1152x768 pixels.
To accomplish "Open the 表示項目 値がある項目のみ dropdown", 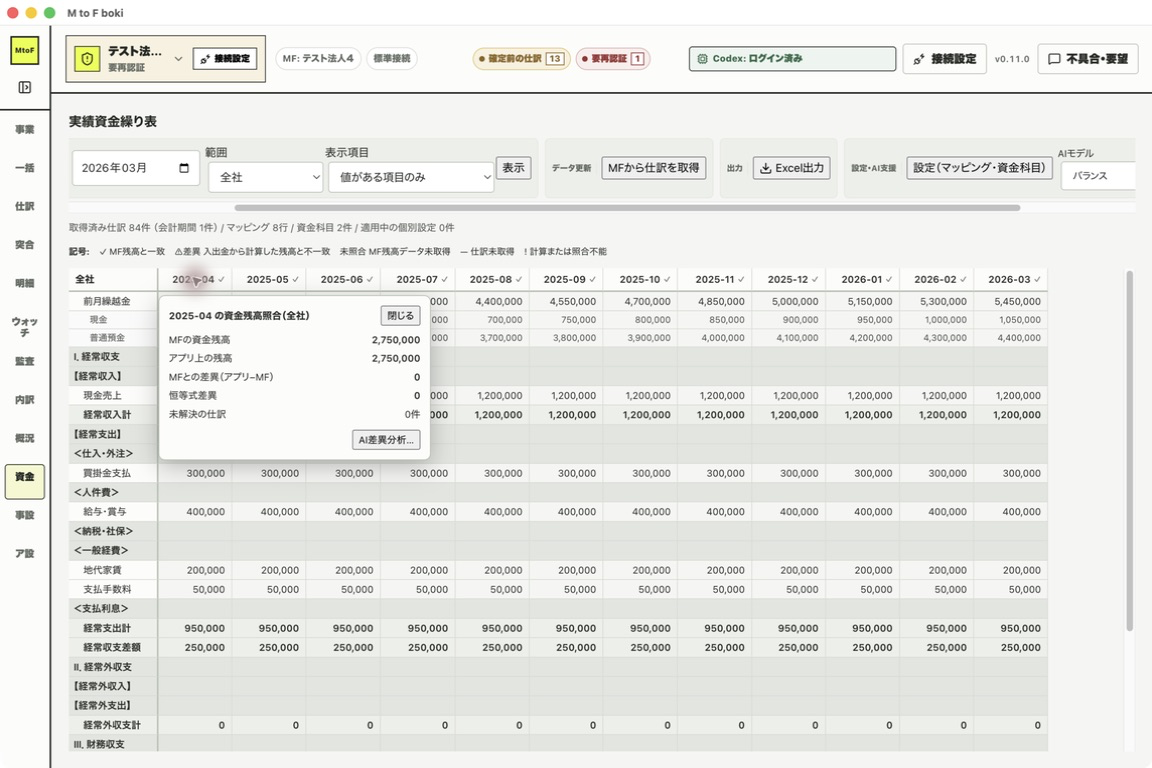I will click(411, 177).
